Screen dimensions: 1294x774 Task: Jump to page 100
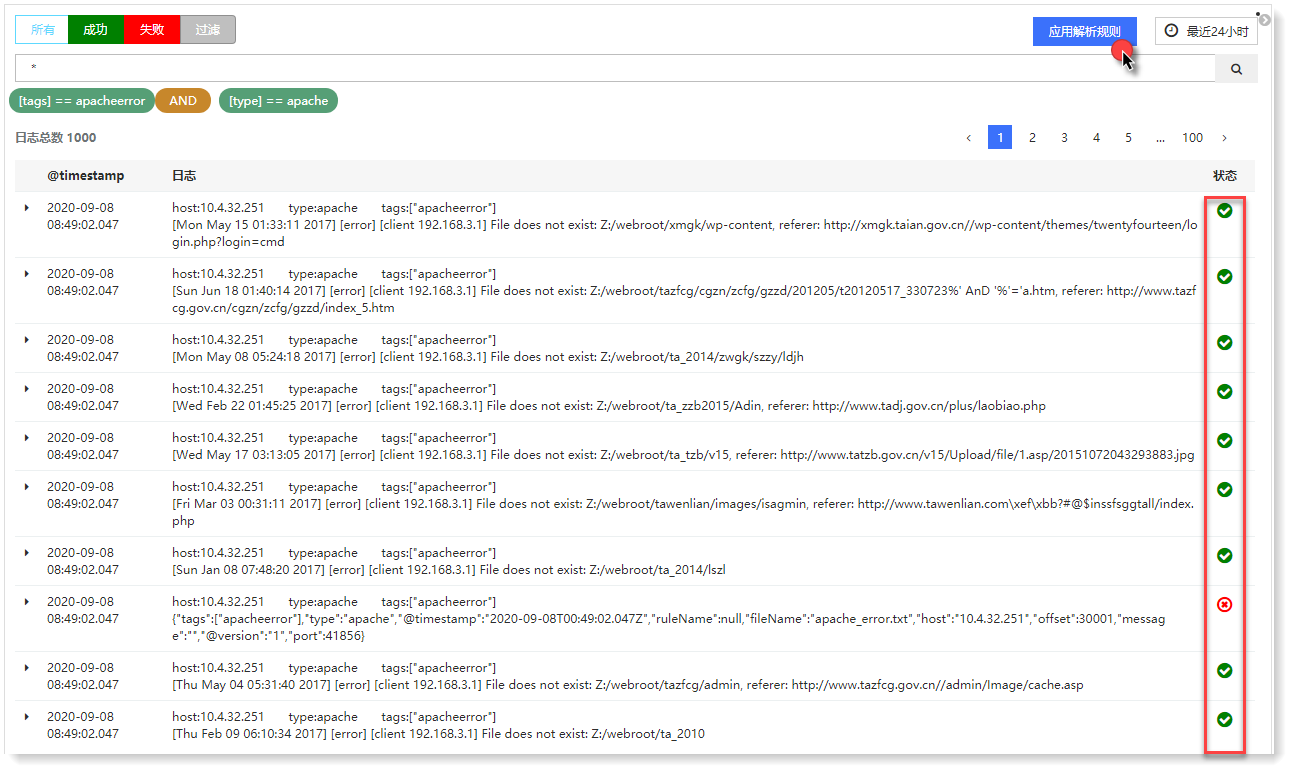[x=1192, y=138]
